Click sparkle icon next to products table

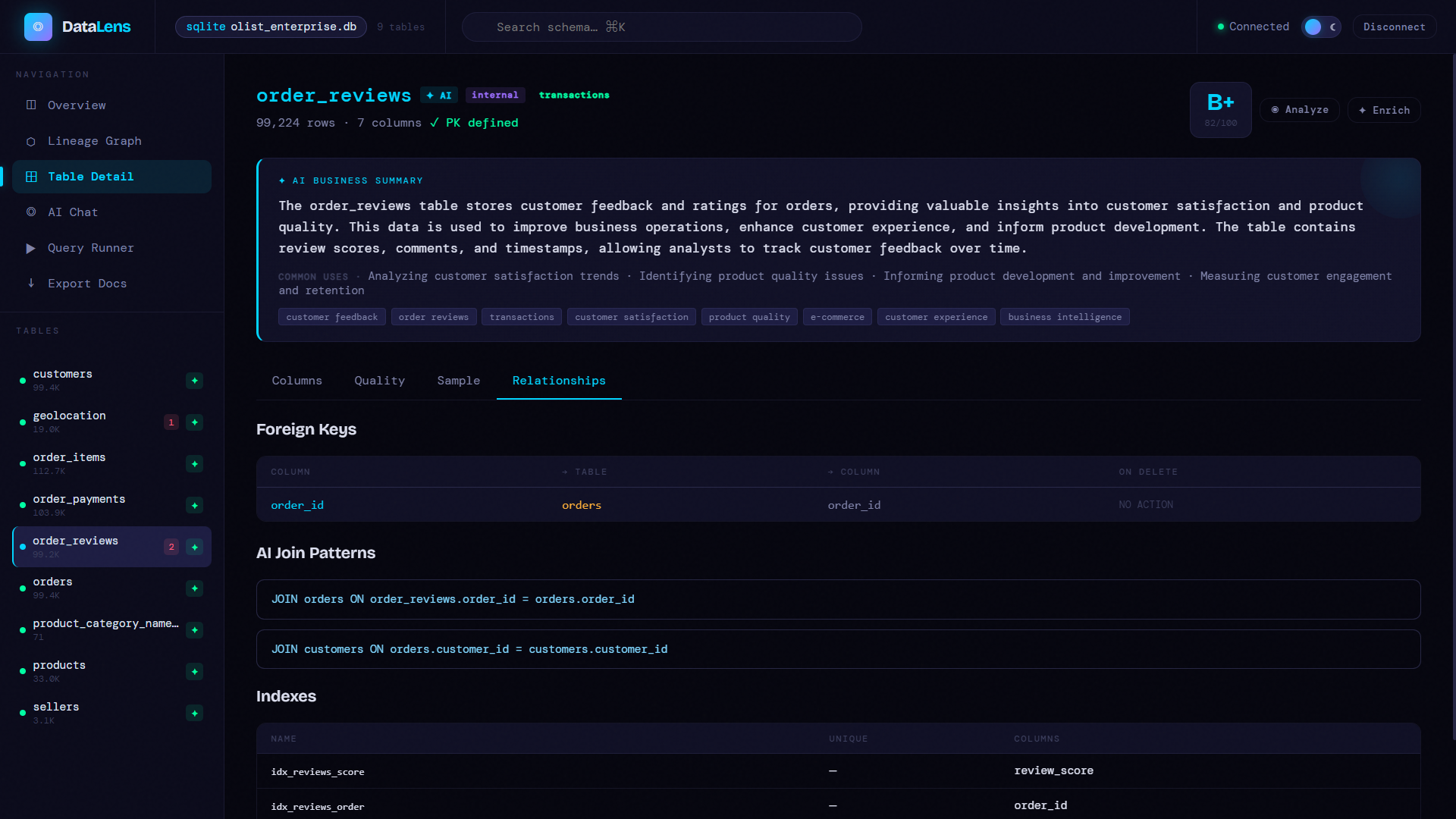(195, 672)
